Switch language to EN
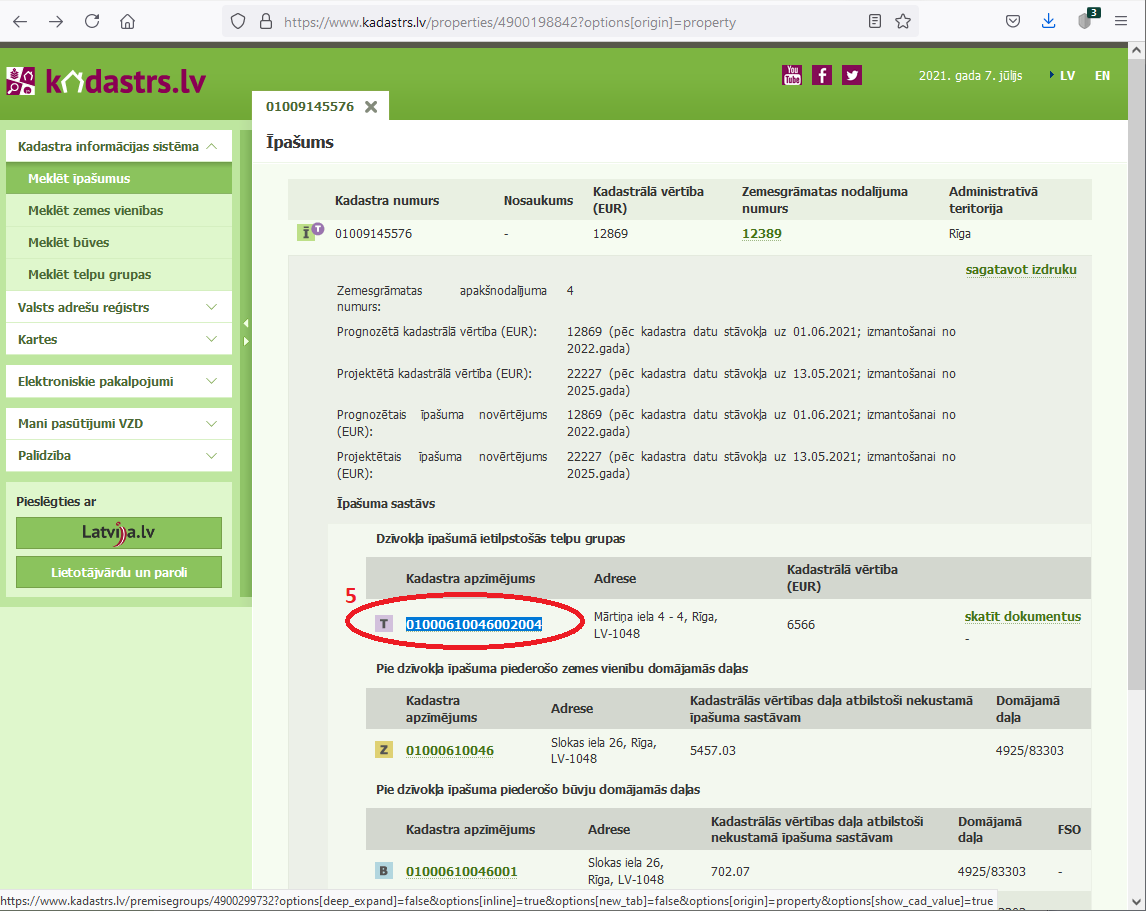 (1102, 75)
